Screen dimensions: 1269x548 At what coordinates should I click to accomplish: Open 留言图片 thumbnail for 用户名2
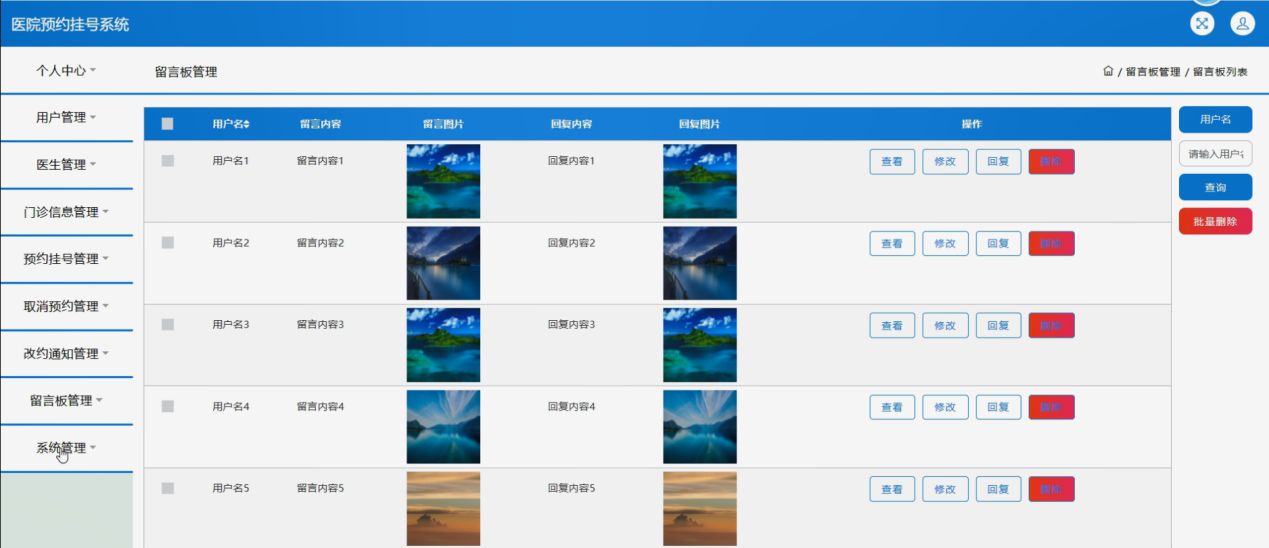443,263
